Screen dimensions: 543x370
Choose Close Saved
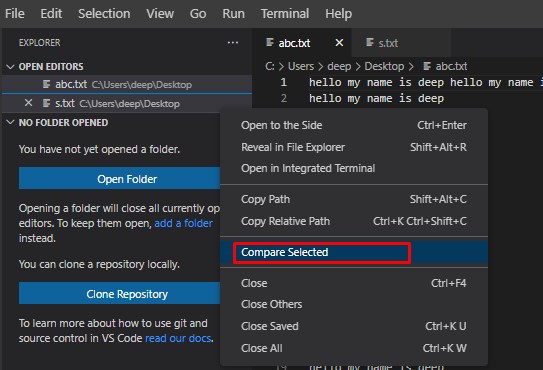click(354, 326)
